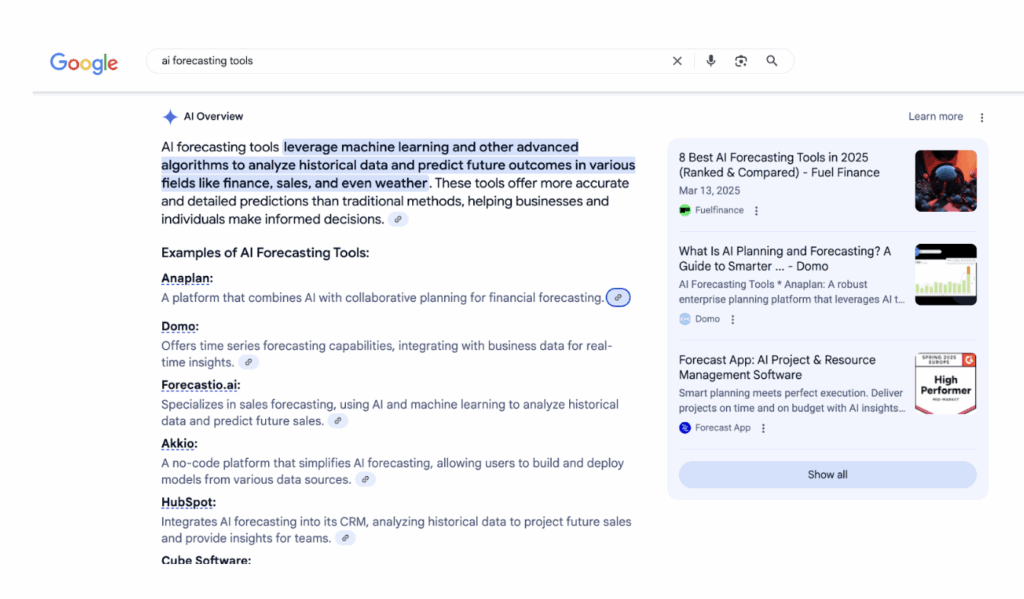Screen dimensions: 1024x599
Task: Click the Forecastio.ai heading term
Action: pyautogui.click(x=200, y=385)
